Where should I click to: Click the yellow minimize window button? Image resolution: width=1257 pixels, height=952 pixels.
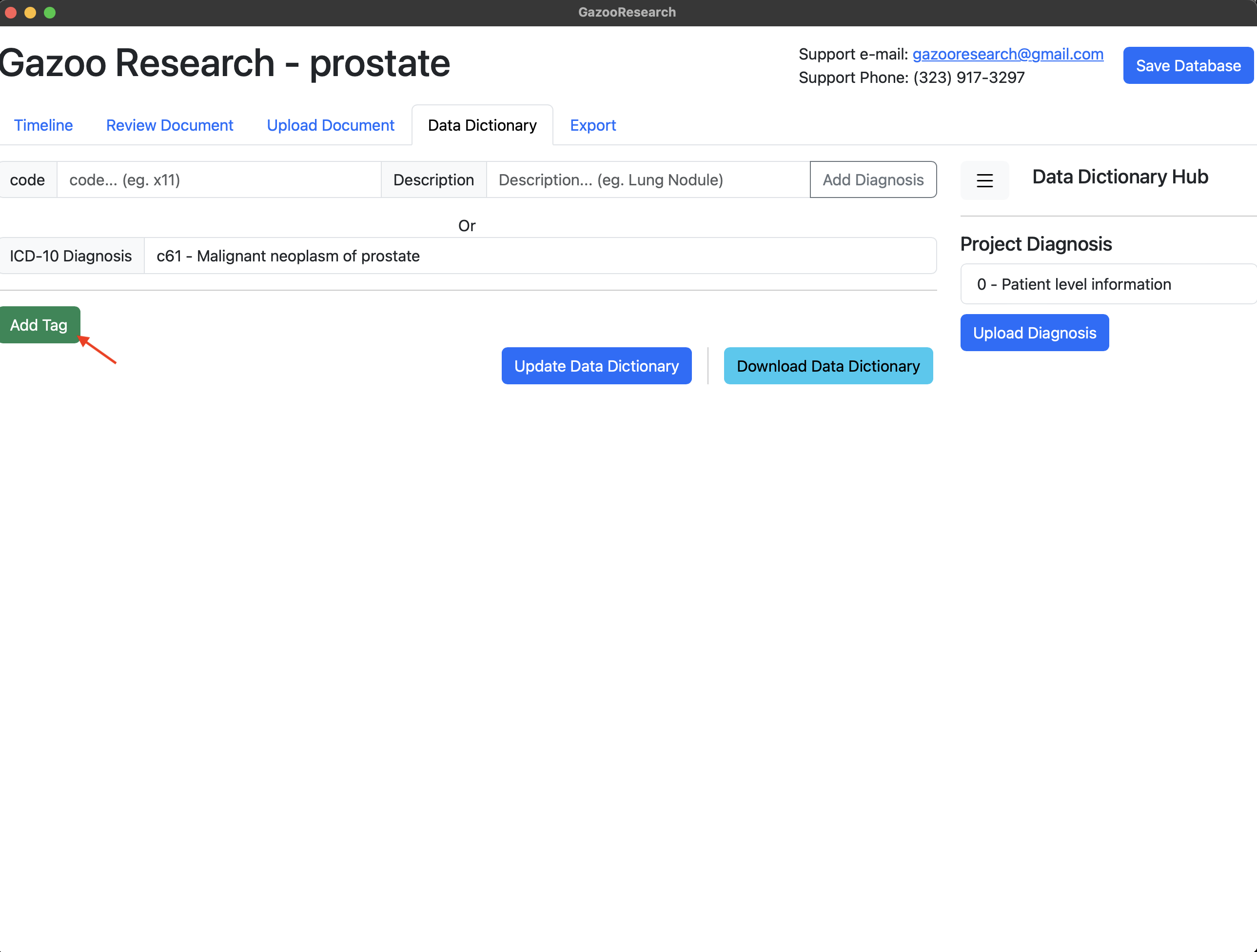coord(30,13)
